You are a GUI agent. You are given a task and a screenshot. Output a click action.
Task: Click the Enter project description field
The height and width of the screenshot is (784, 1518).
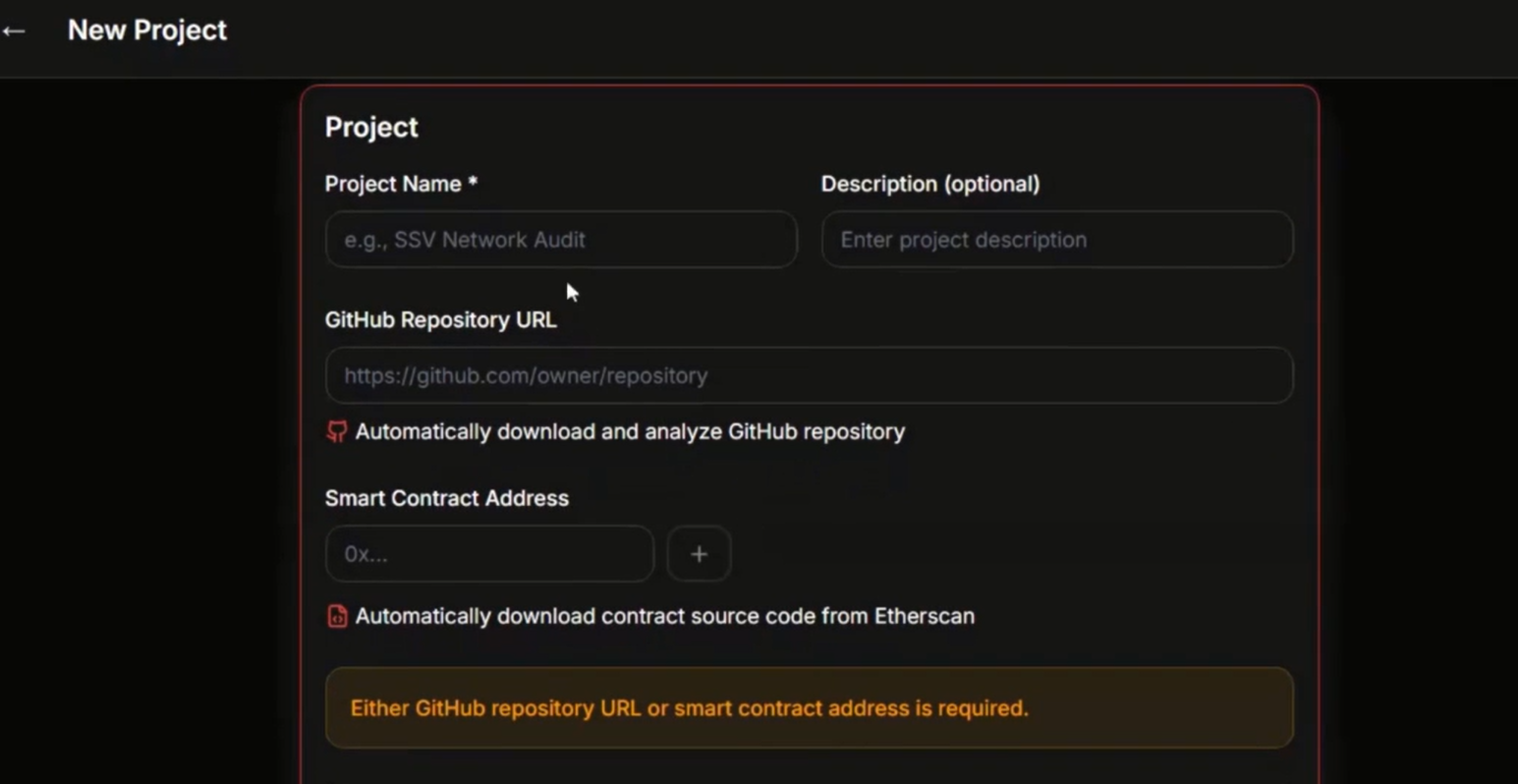pyautogui.click(x=1056, y=239)
